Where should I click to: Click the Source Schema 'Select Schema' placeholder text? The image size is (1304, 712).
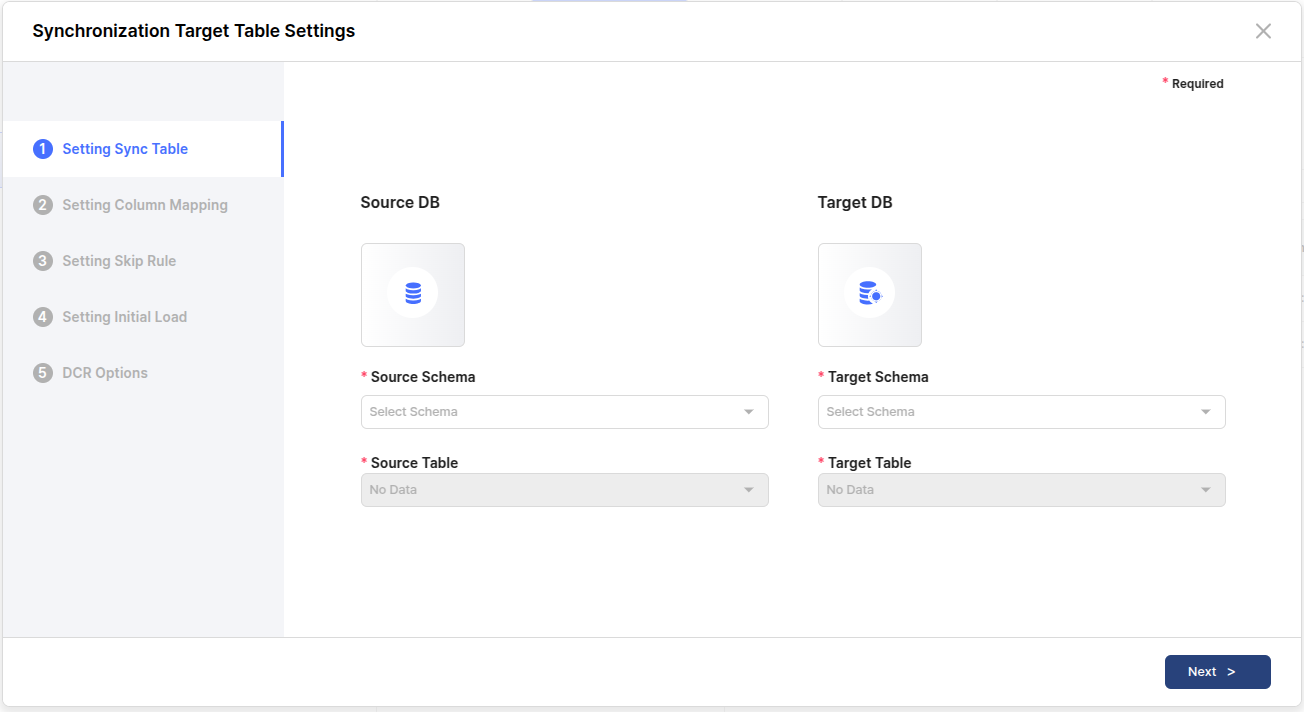[x=413, y=412]
